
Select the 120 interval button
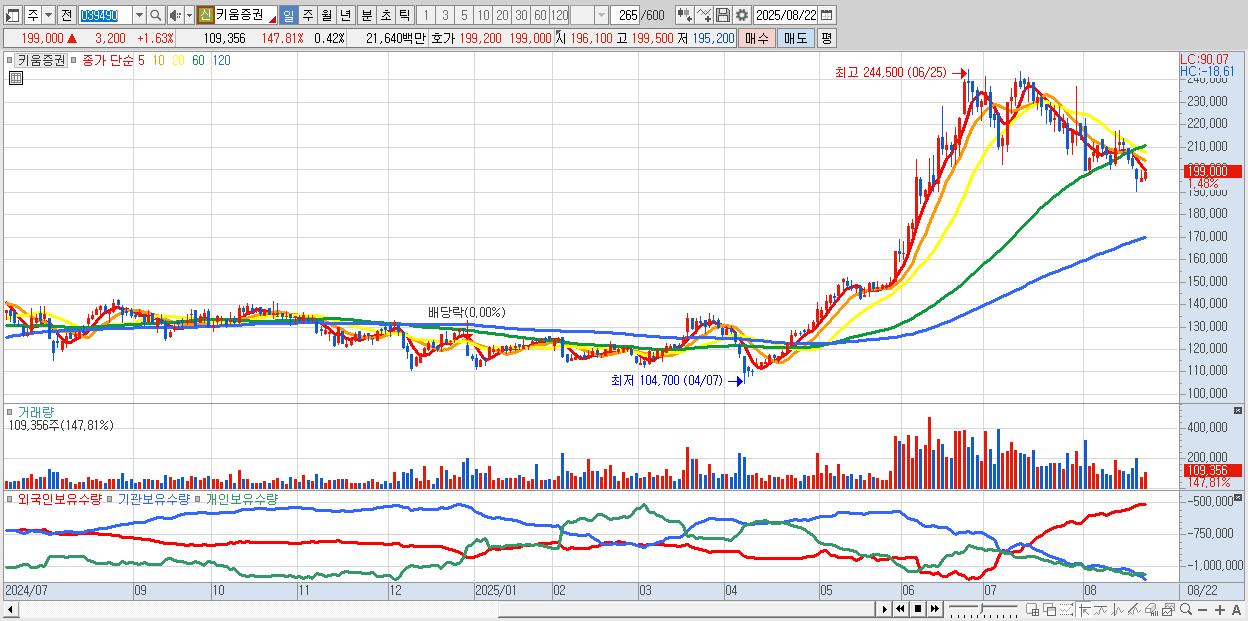click(x=559, y=15)
